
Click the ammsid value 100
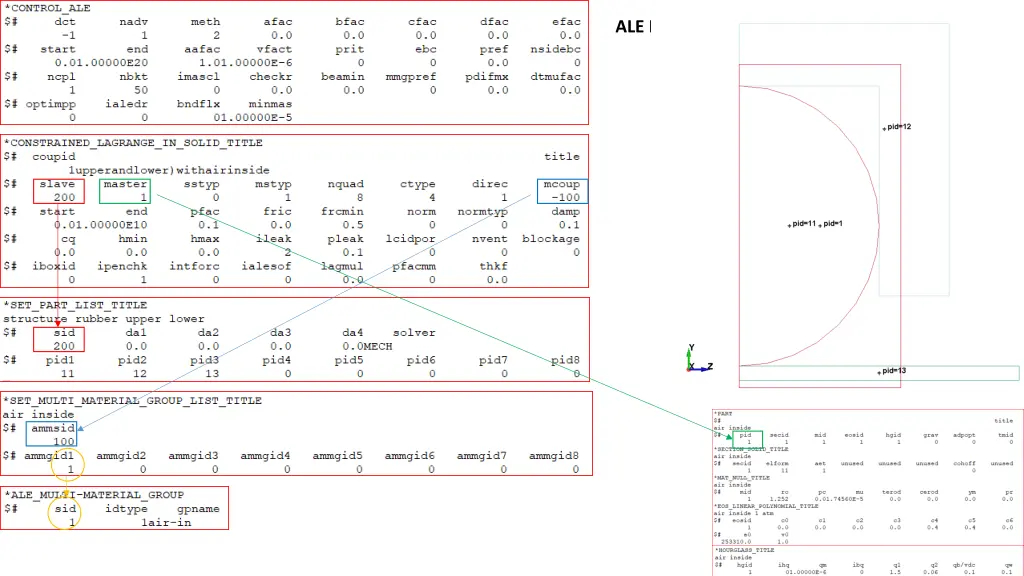64,441
